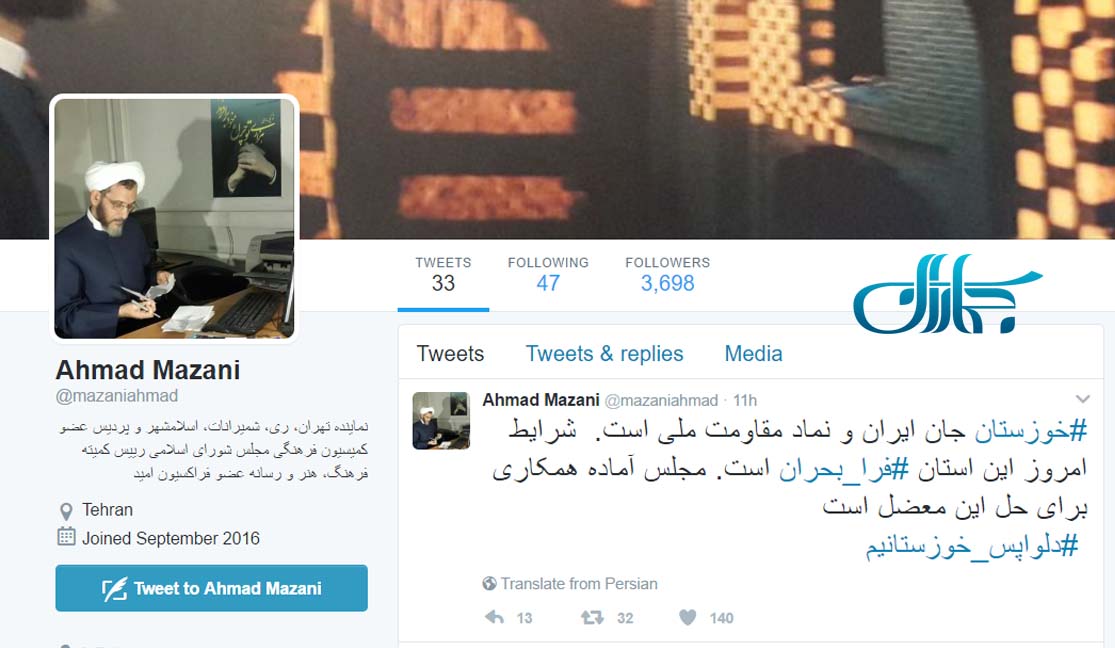The image size is (1115, 648).
Task: Click the calendar icon next to Joined September 2016
Action: 66,537
